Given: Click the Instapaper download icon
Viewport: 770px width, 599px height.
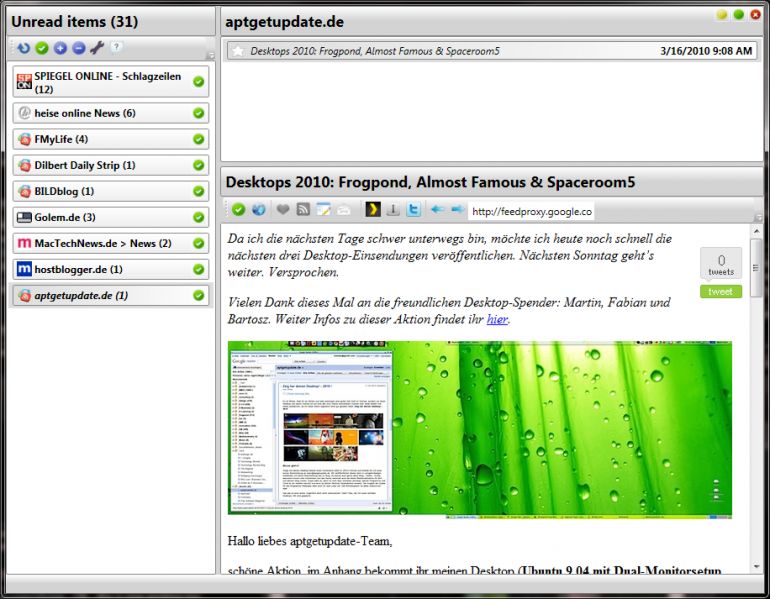Looking at the screenshot, I should point(393,210).
